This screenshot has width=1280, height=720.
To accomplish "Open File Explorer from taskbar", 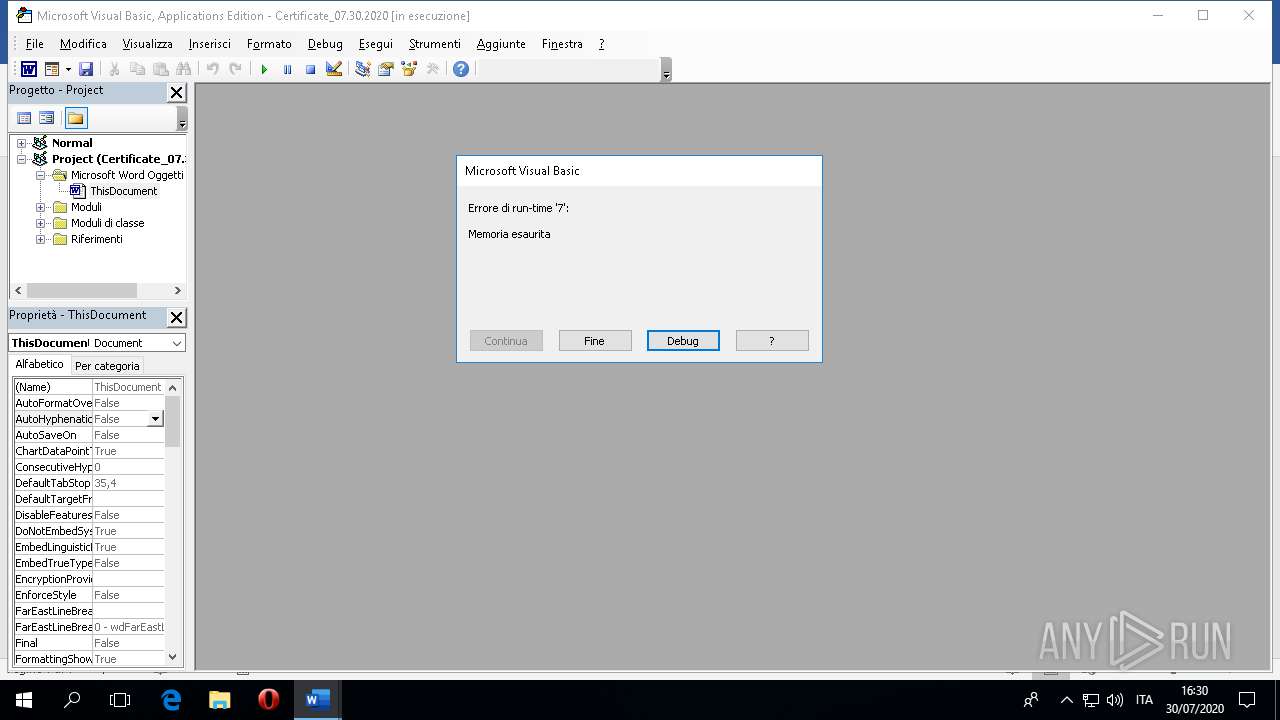I will point(219,700).
